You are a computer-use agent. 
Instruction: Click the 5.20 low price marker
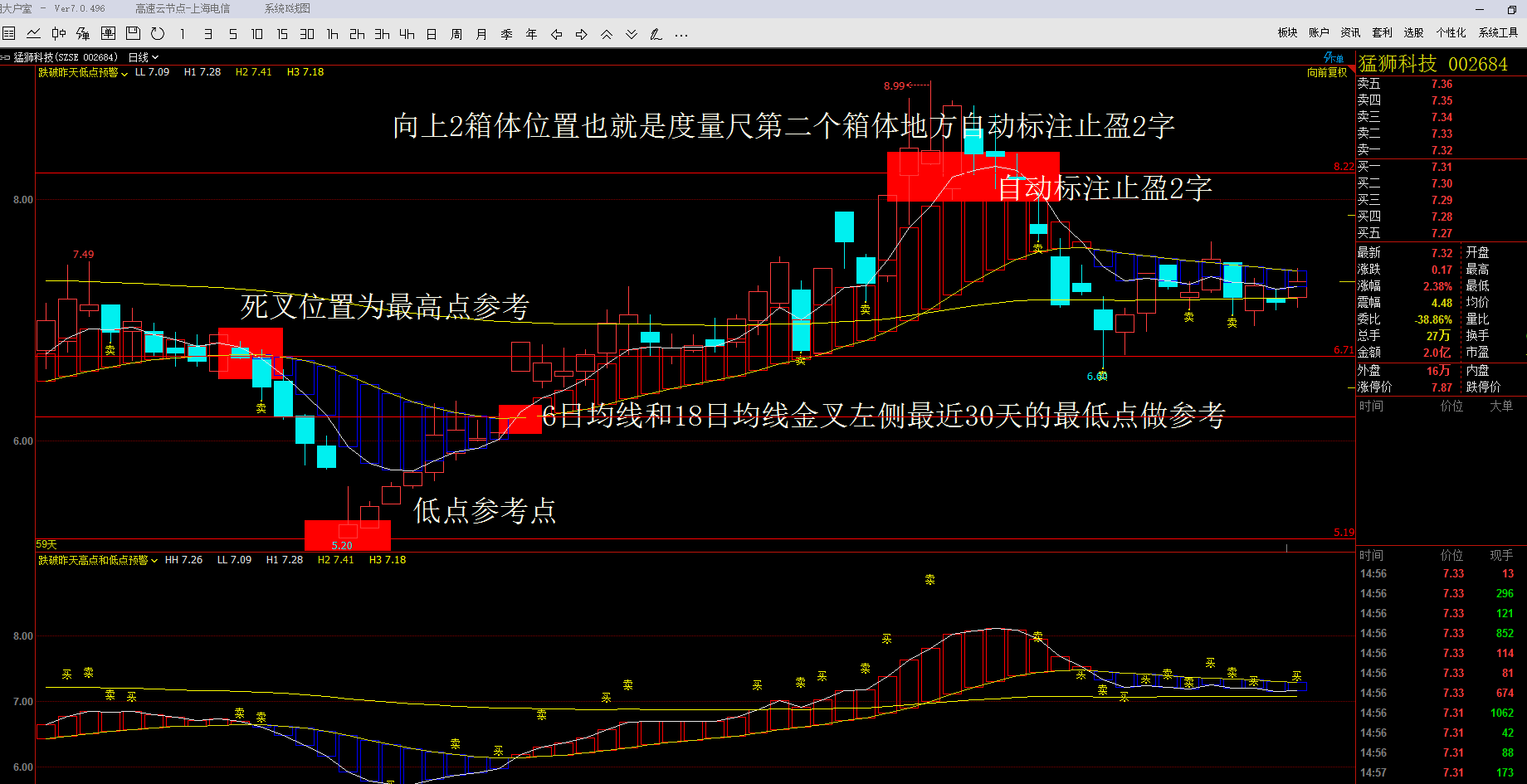click(342, 545)
